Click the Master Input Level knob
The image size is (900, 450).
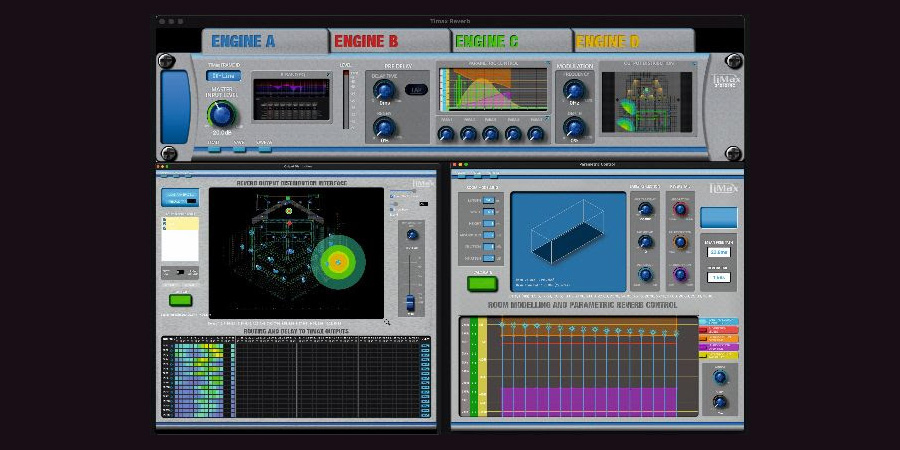pos(222,113)
